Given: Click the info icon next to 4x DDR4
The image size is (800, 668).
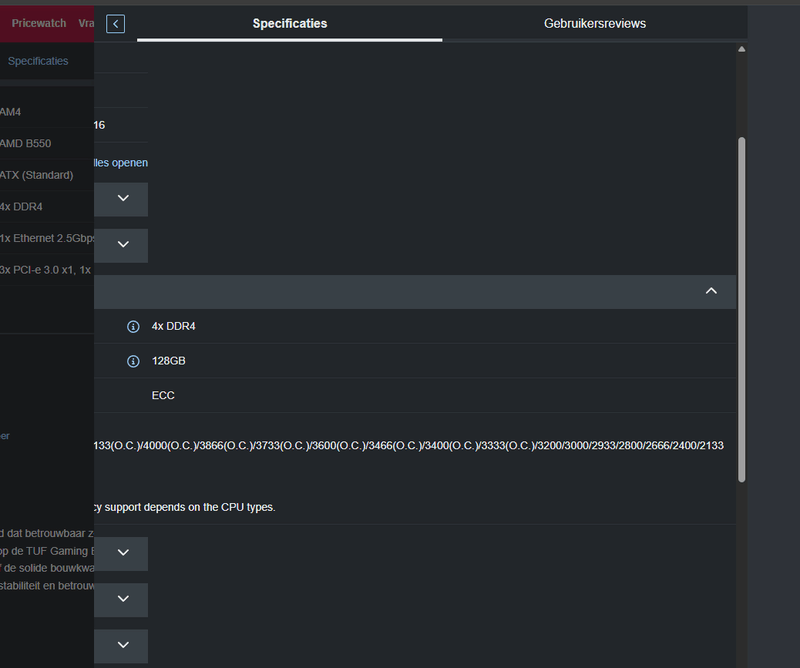Looking at the screenshot, I should 133,327.
